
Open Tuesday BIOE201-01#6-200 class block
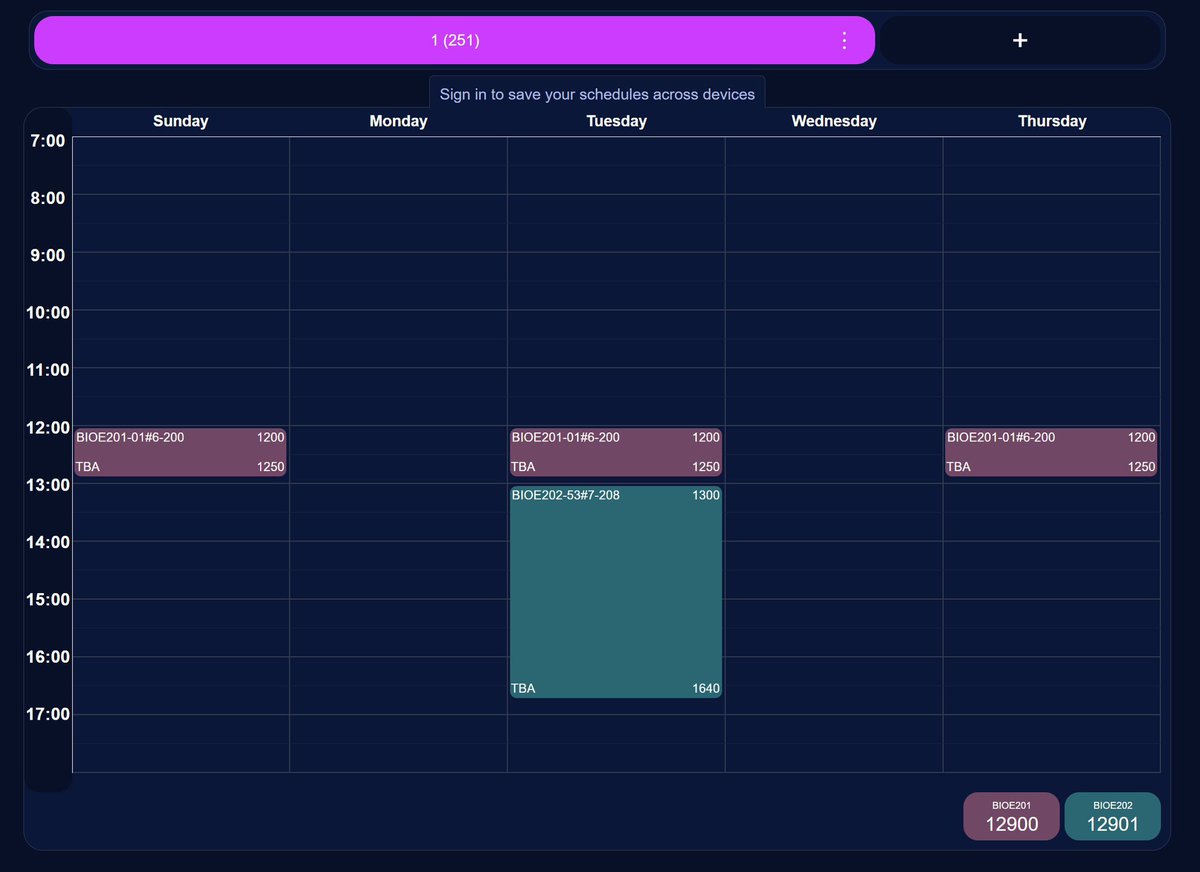tap(615, 452)
